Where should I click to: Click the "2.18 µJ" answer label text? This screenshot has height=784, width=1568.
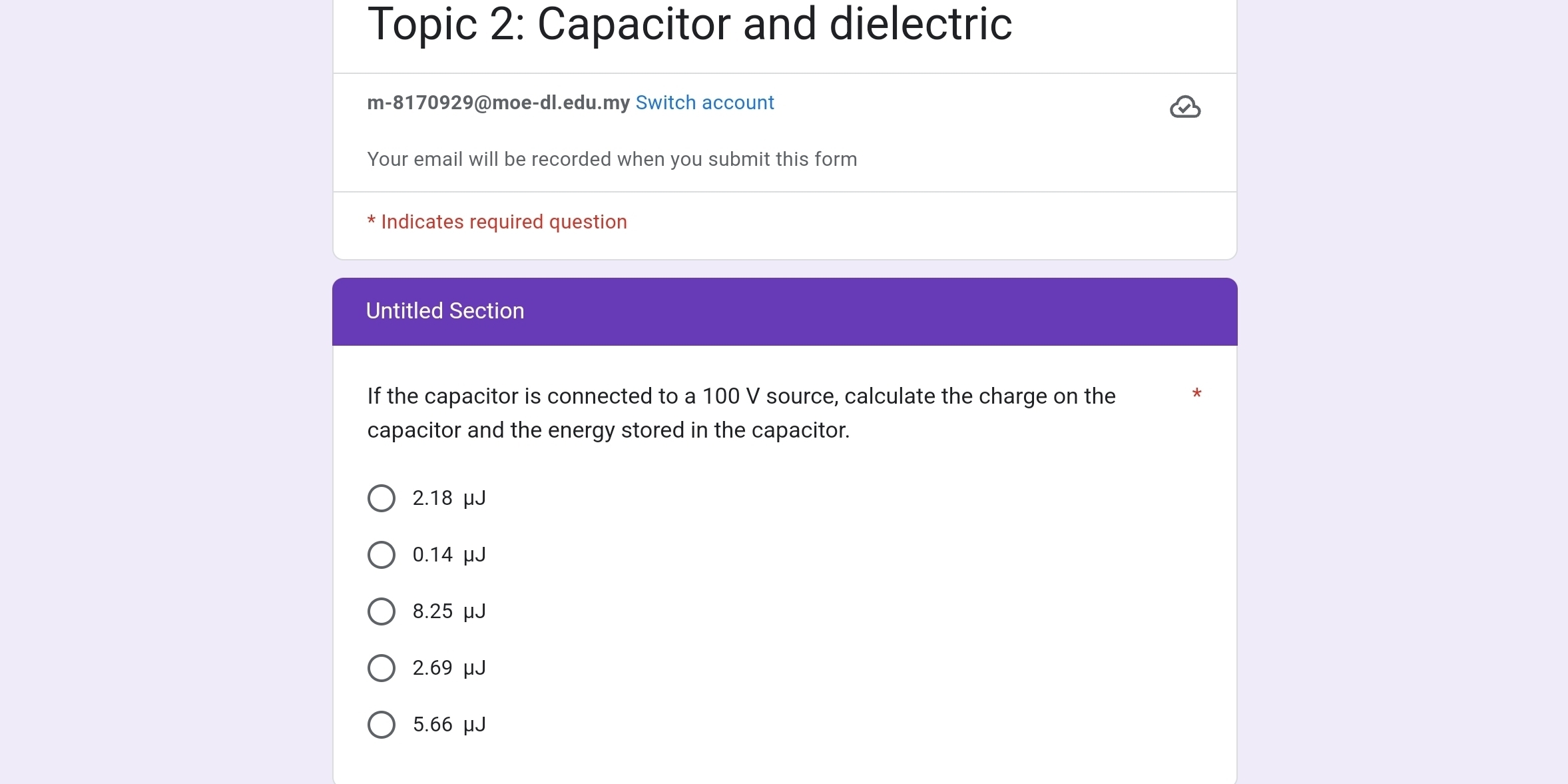click(x=449, y=498)
